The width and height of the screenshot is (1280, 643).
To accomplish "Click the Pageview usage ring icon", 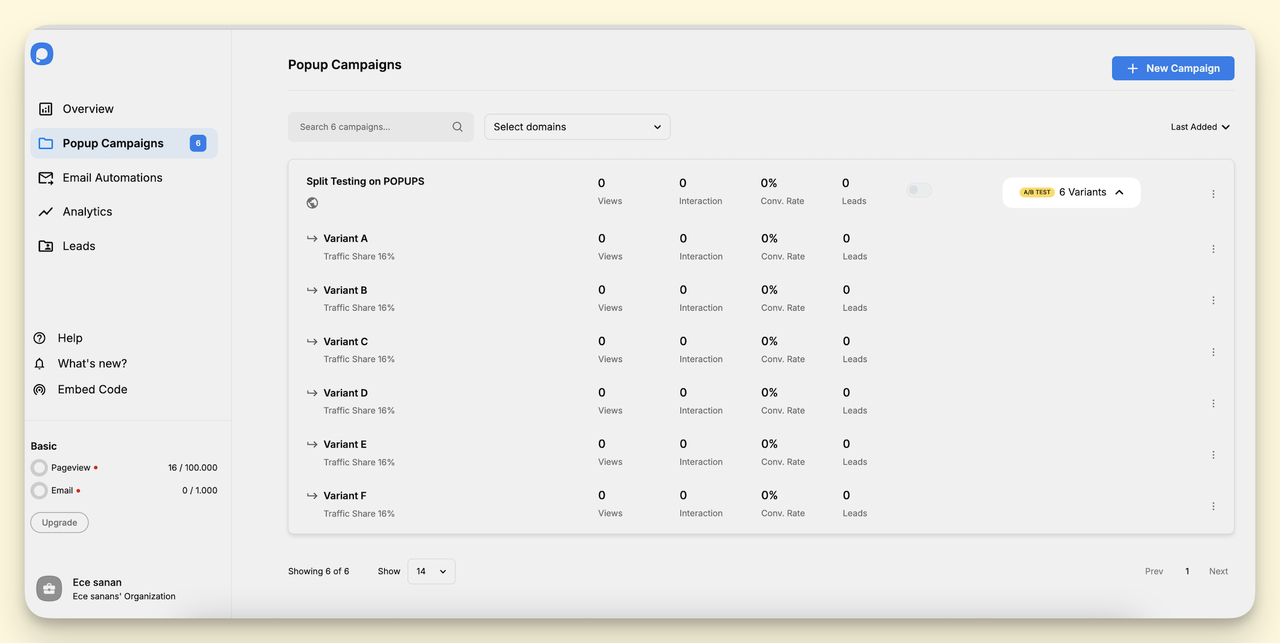I will pyautogui.click(x=39, y=468).
